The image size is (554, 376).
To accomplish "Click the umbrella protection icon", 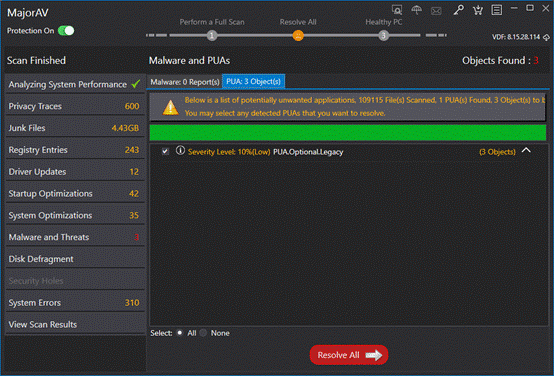I will (417, 10).
